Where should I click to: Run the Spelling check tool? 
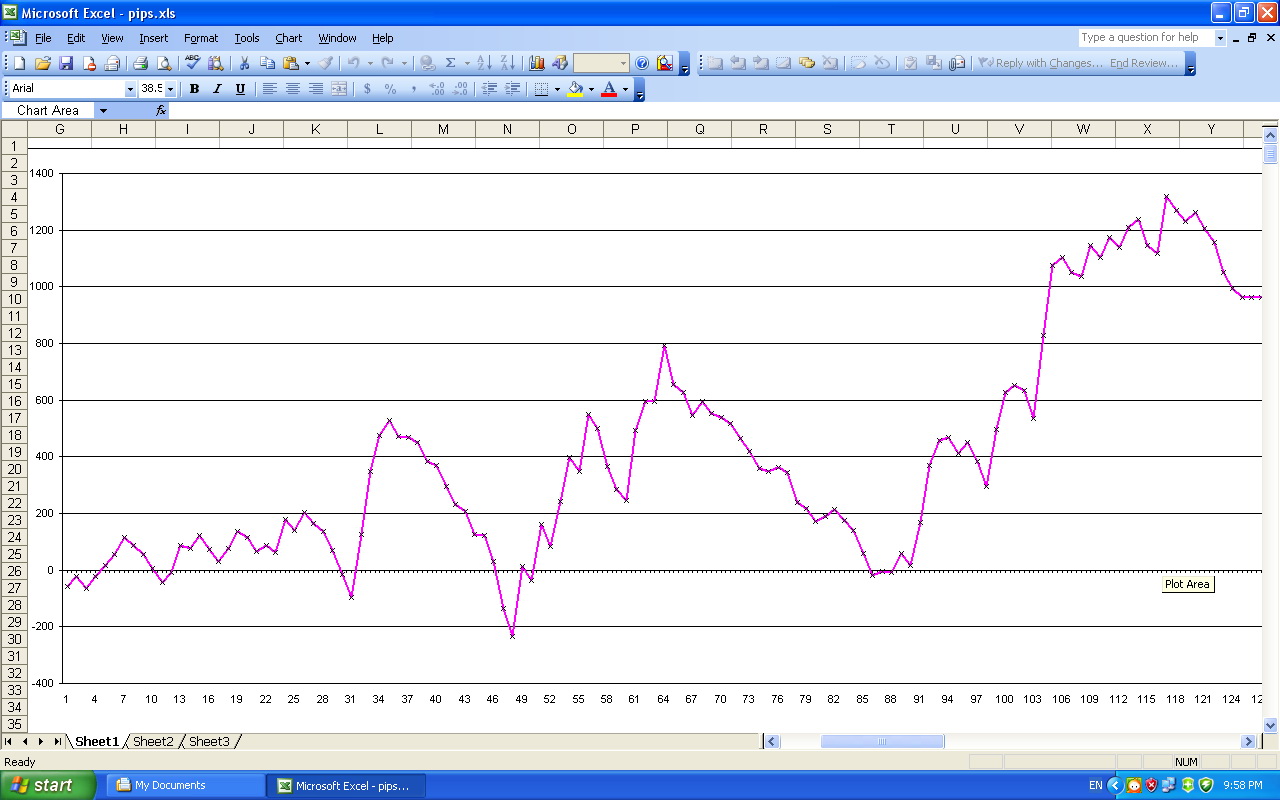pyautogui.click(x=192, y=63)
